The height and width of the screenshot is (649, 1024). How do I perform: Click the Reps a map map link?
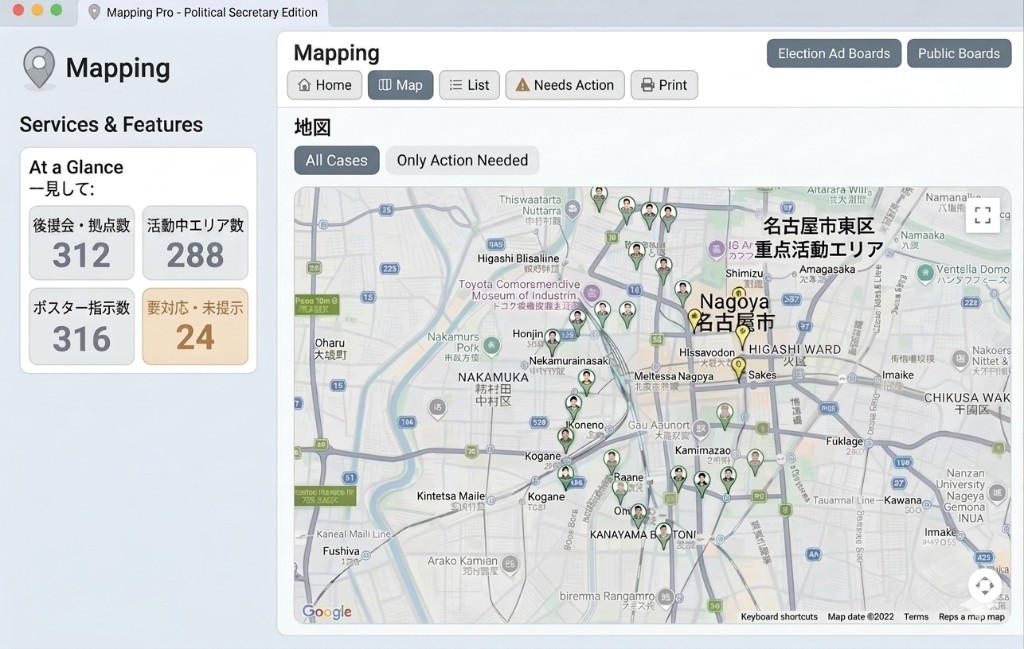click(972, 616)
